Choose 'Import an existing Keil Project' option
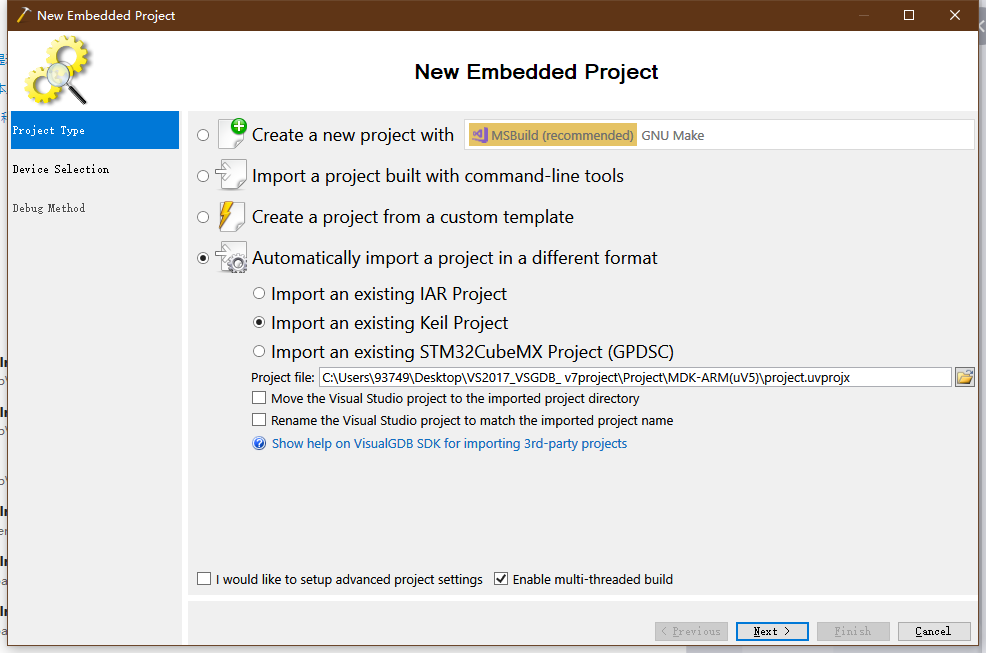The image size is (986, 653). tap(258, 322)
